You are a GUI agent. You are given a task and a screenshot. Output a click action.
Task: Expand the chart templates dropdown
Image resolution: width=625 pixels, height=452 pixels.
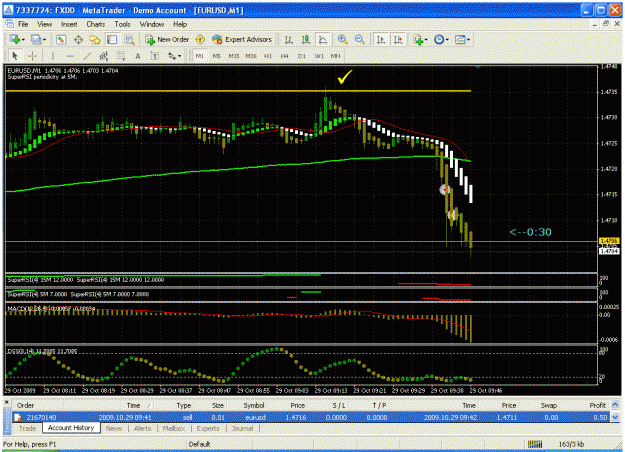(x=468, y=40)
